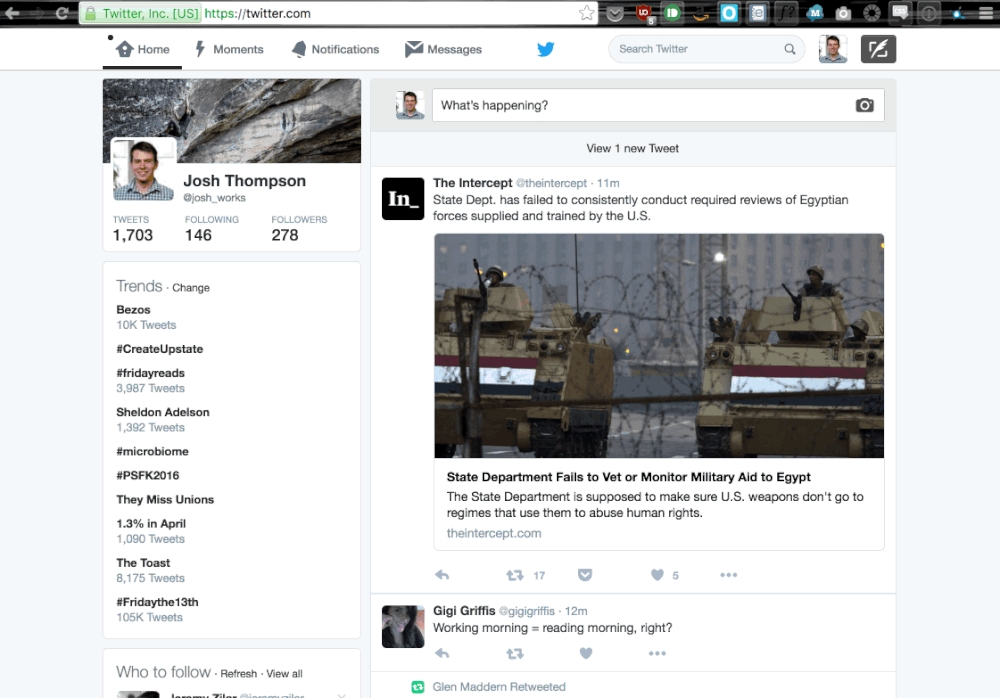Like Gigi Griffis tweet
The height and width of the screenshot is (698, 1000).
tap(585, 653)
